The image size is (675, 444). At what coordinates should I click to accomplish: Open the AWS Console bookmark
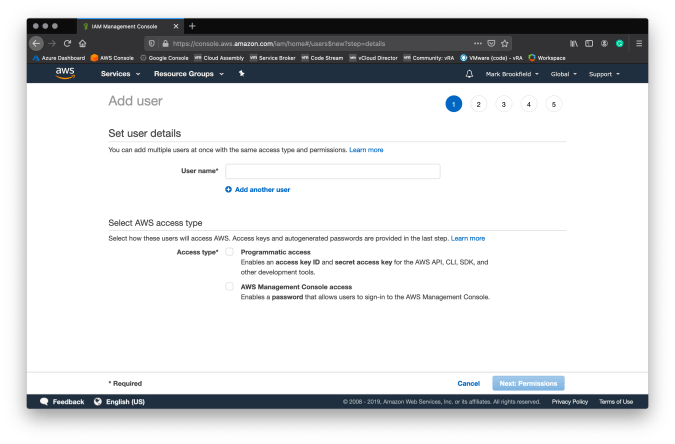point(112,57)
